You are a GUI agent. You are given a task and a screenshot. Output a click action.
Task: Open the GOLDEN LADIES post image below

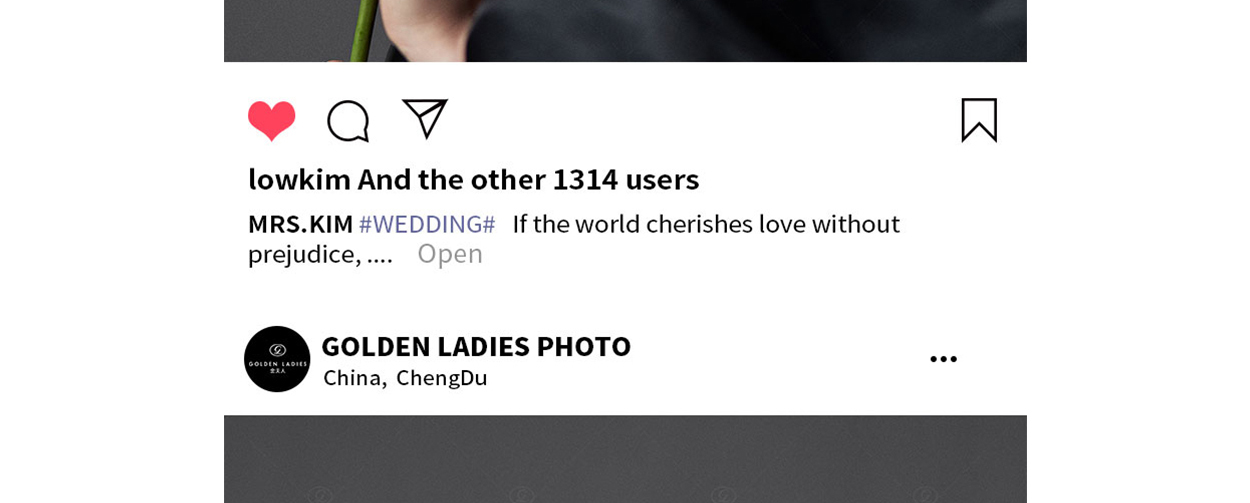(625, 459)
